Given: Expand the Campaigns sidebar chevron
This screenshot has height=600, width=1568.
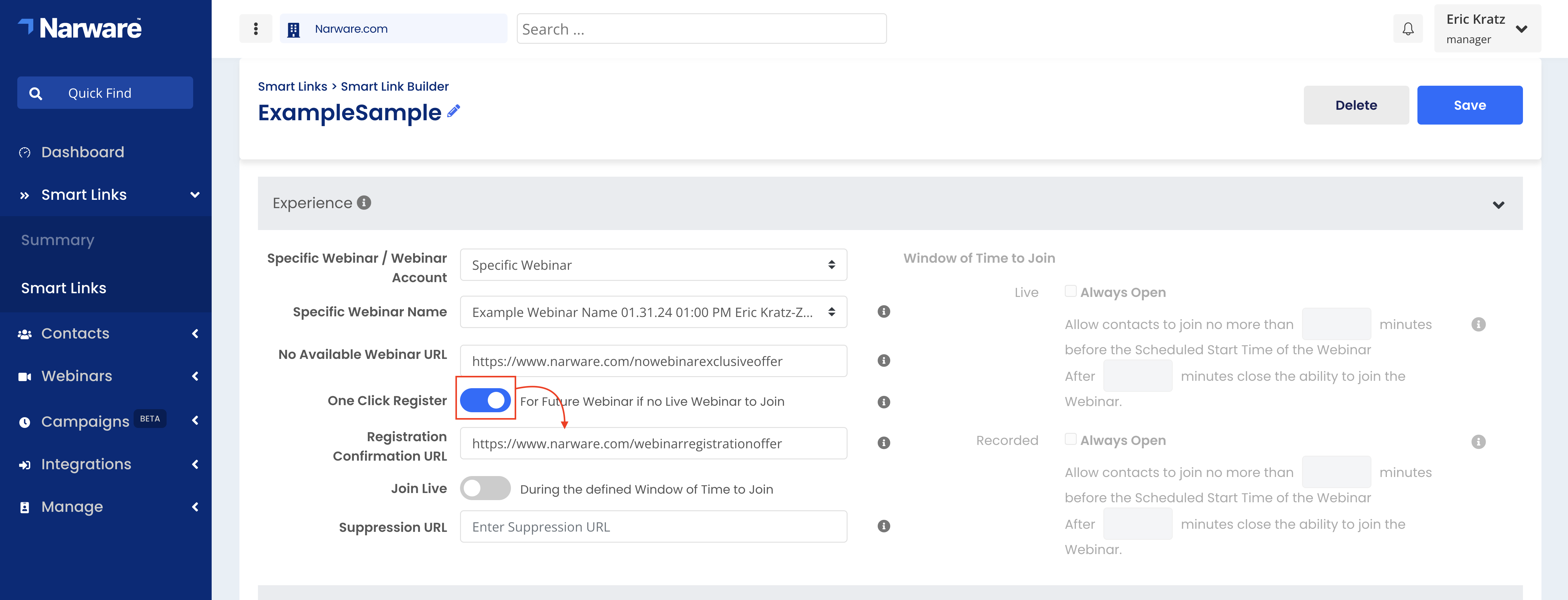Looking at the screenshot, I should (x=195, y=421).
